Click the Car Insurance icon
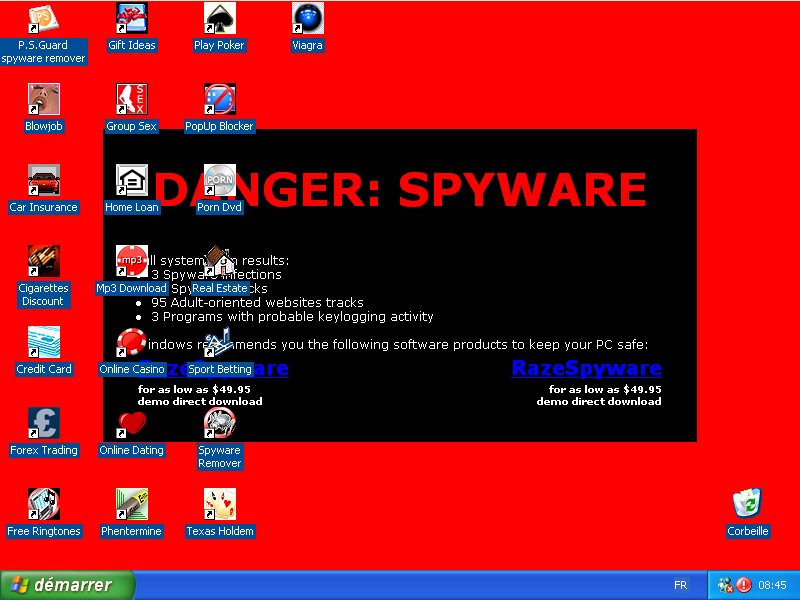This screenshot has width=800, height=600. tap(43, 180)
